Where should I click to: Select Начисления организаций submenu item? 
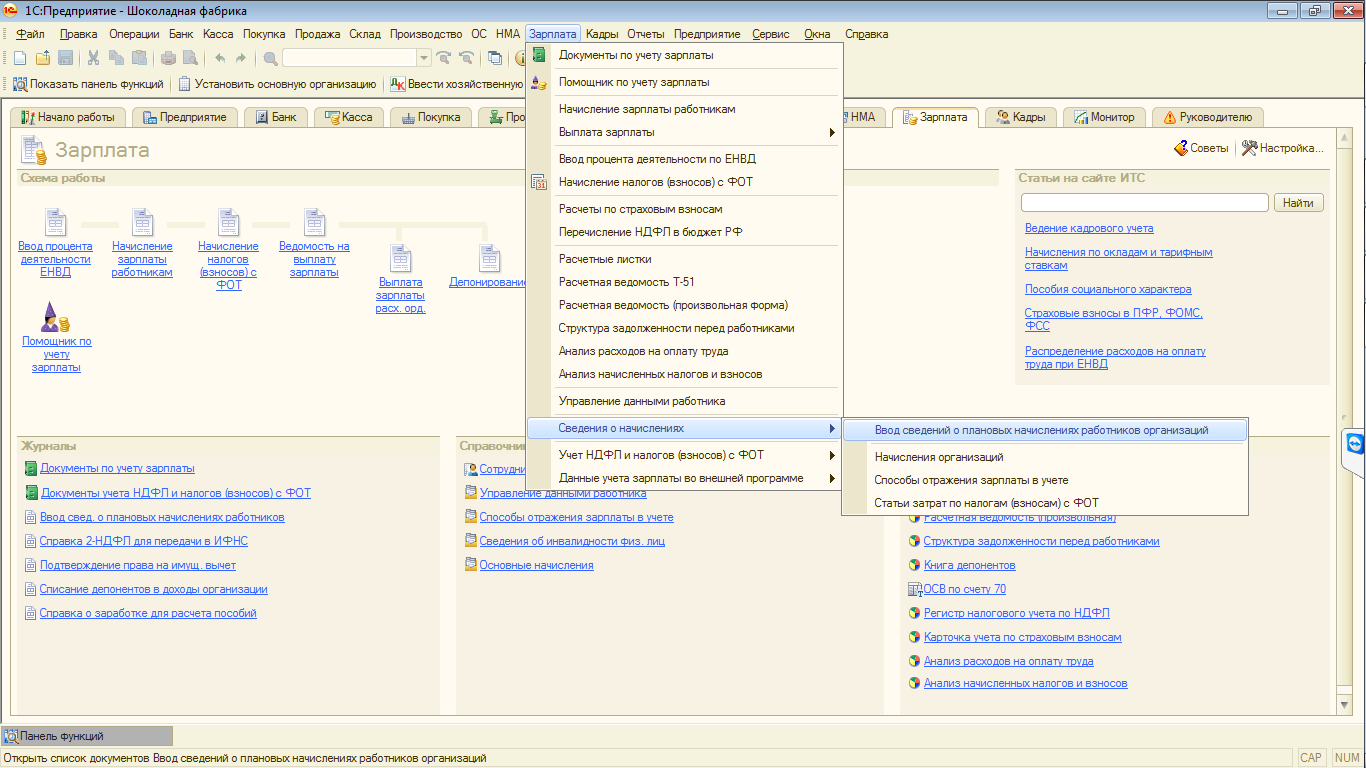pyautogui.click(x=1045, y=457)
